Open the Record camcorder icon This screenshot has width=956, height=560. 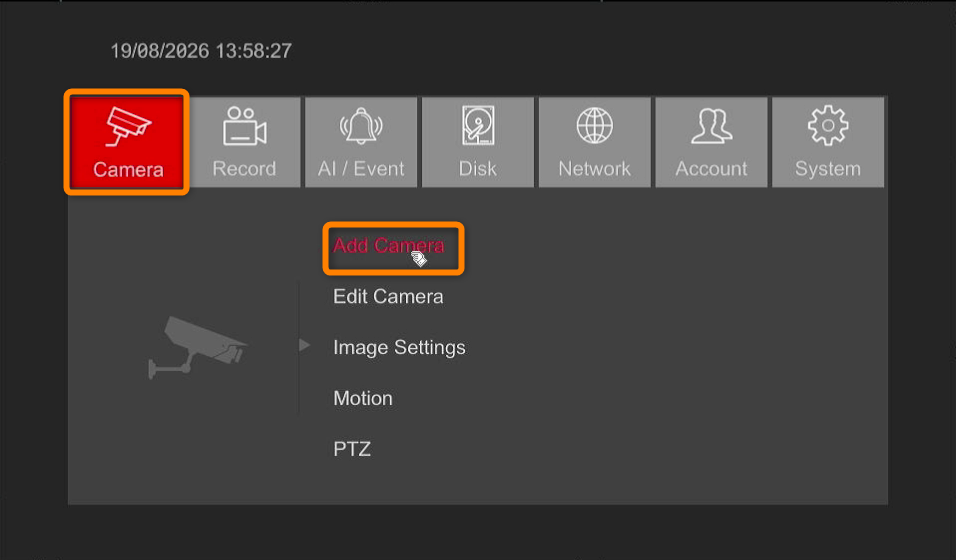244,126
